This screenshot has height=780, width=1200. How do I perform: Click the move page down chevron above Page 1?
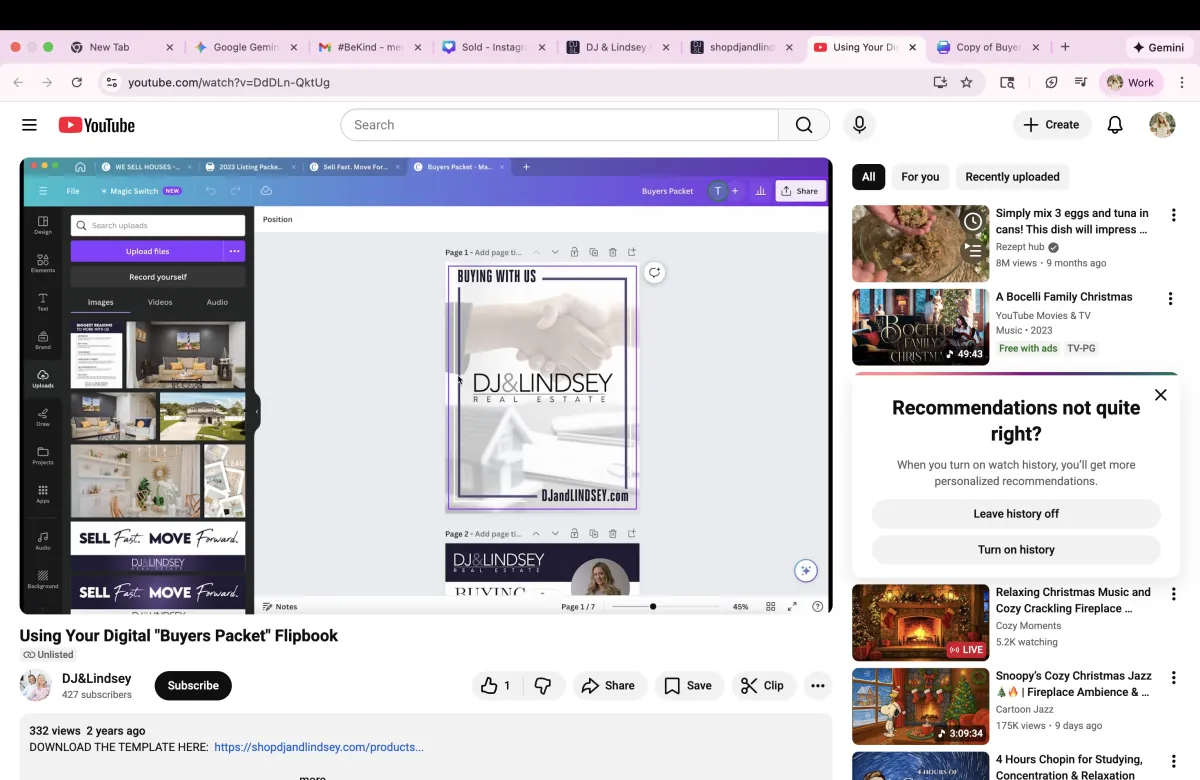click(x=555, y=252)
